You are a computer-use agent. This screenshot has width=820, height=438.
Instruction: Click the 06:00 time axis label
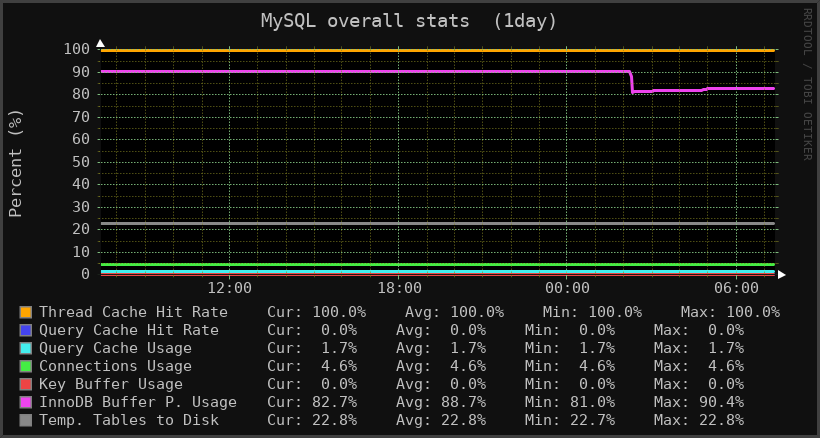point(736,288)
